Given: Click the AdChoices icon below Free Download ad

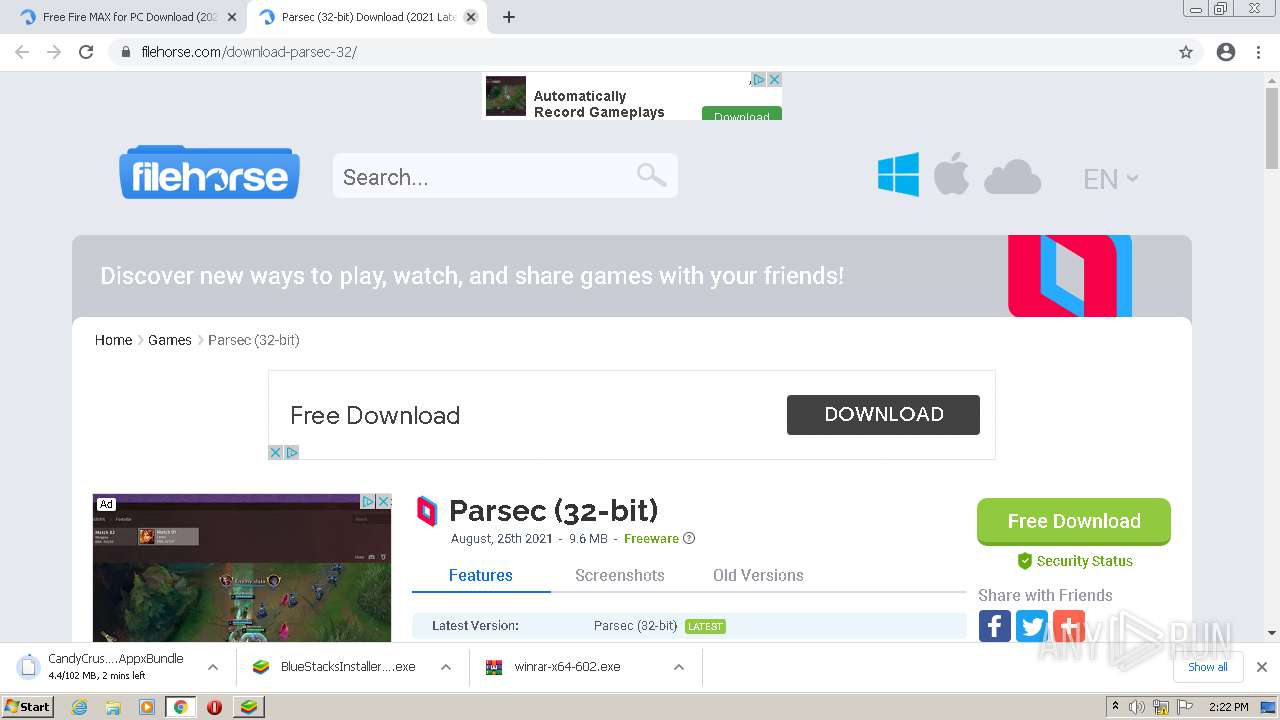Looking at the screenshot, I should [x=292, y=452].
